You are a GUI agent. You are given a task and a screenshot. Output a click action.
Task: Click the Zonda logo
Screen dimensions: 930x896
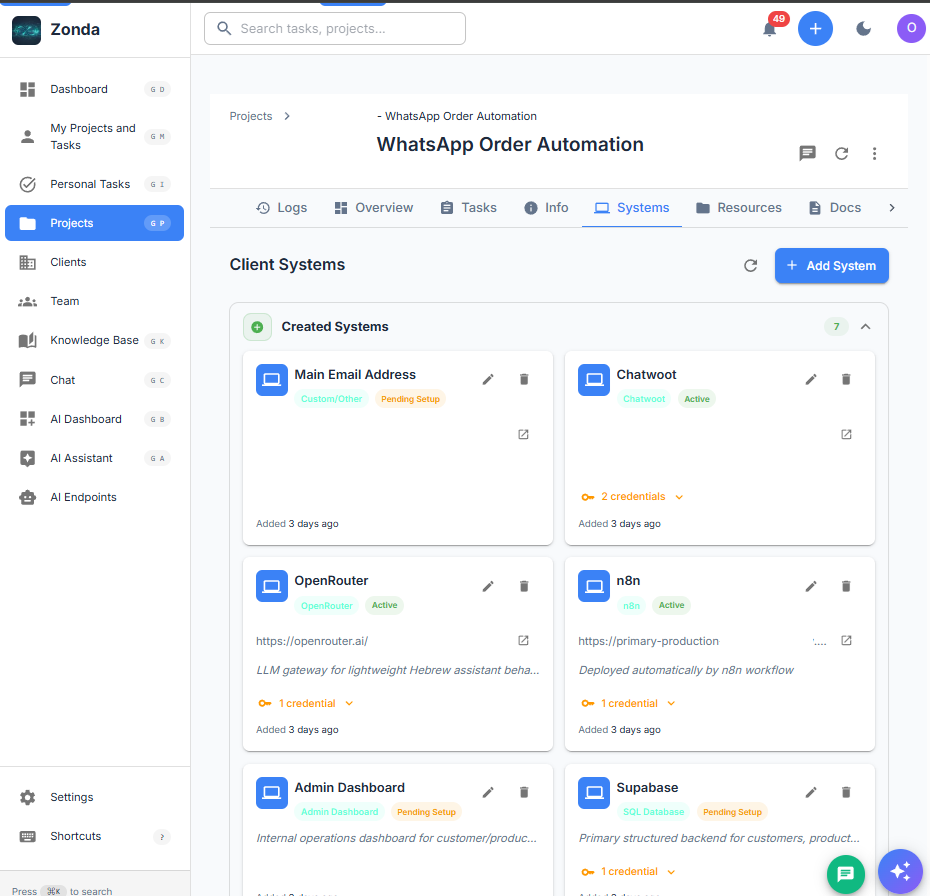27,30
